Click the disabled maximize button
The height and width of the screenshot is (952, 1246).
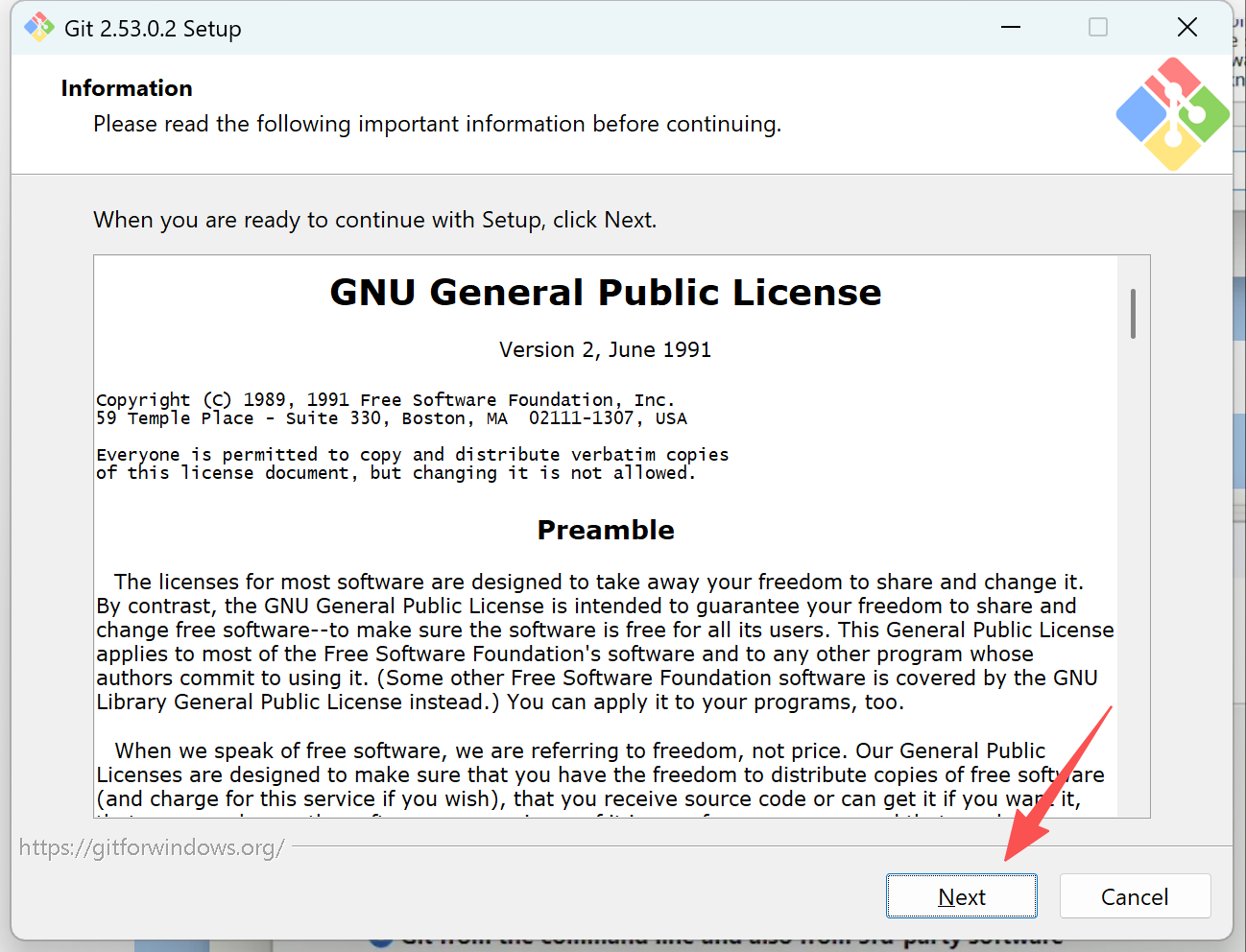[1098, 27]
